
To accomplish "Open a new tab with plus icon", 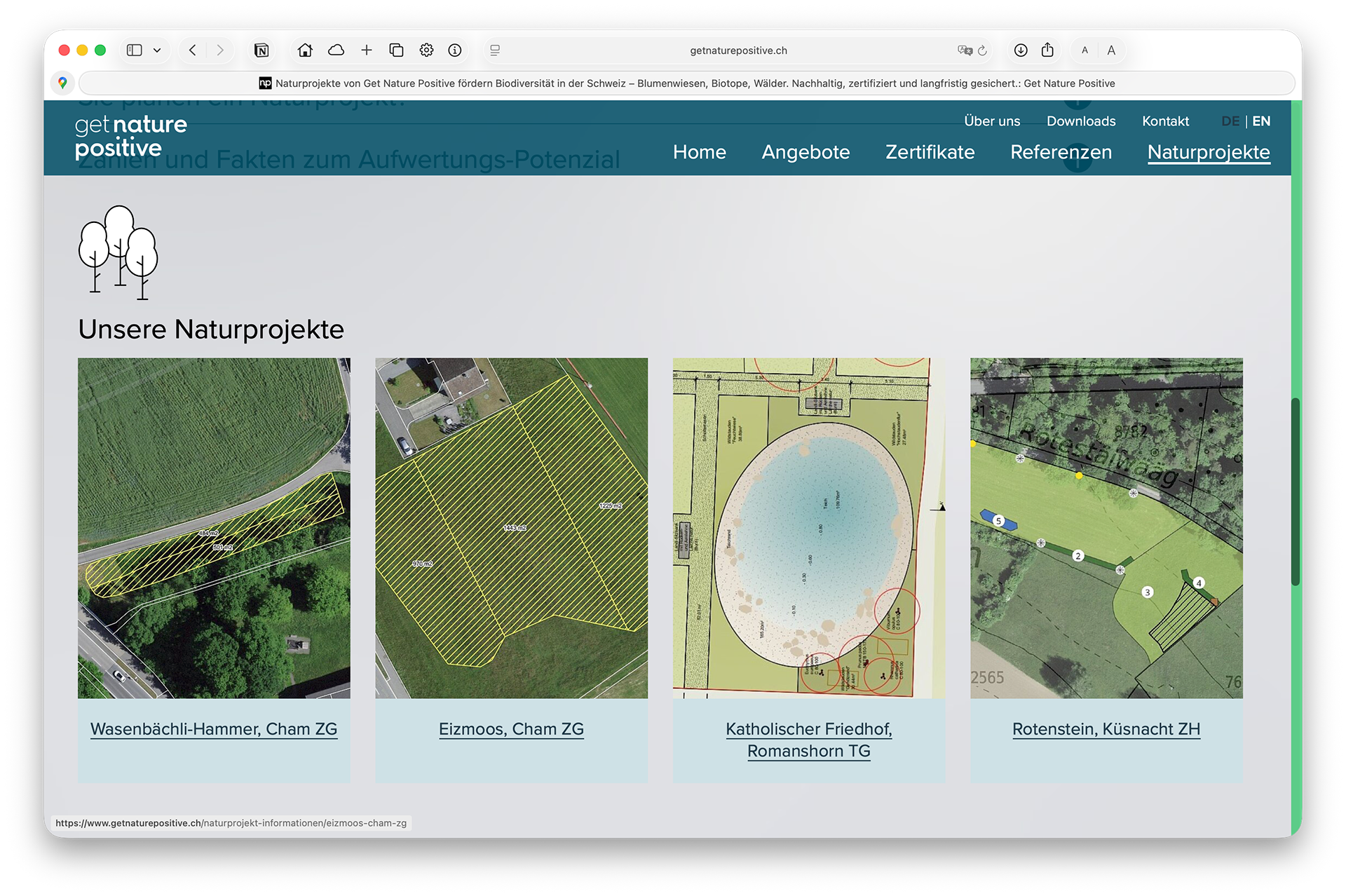I will pos(367,50).
